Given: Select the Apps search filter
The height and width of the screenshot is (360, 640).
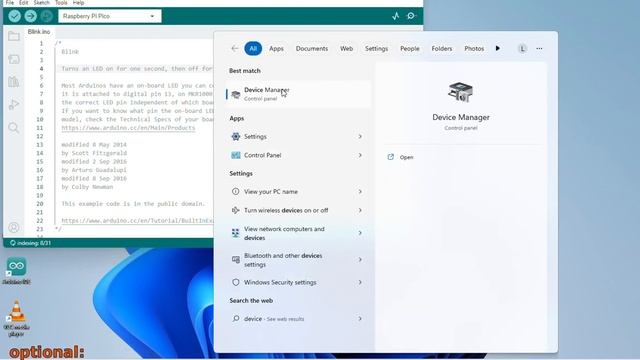Looking at the screenshot, I should [x=276, y=48].
